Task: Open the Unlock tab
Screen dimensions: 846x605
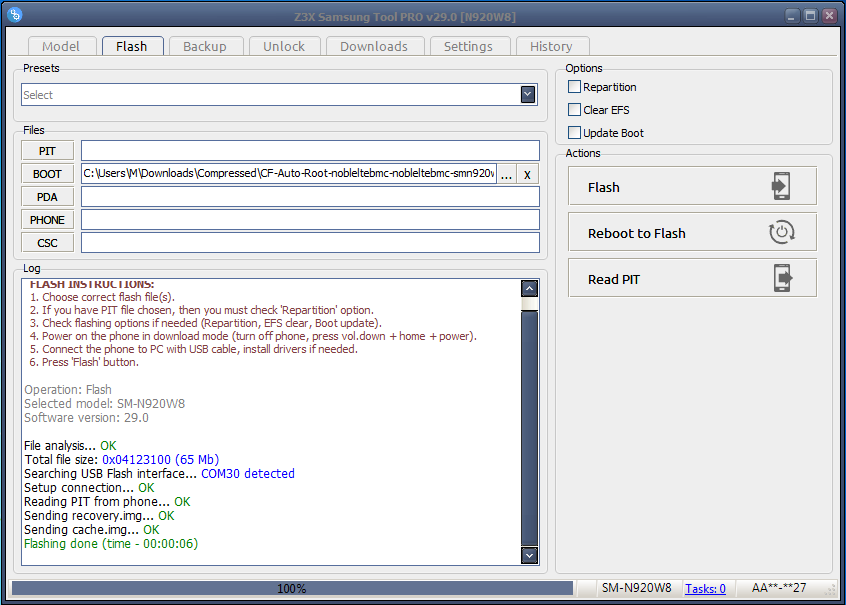Action: (x=284, y=46)
